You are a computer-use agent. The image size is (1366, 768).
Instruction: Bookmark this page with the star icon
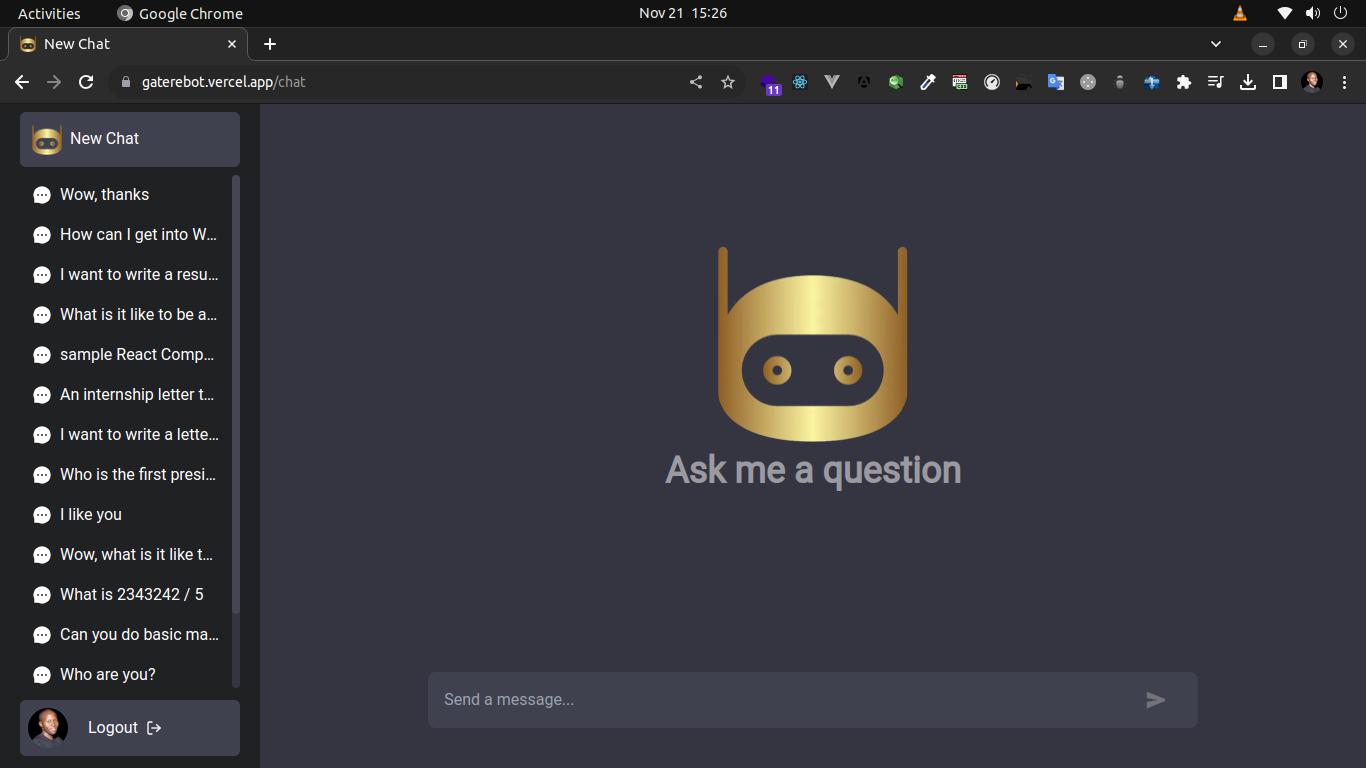(728, 82)
